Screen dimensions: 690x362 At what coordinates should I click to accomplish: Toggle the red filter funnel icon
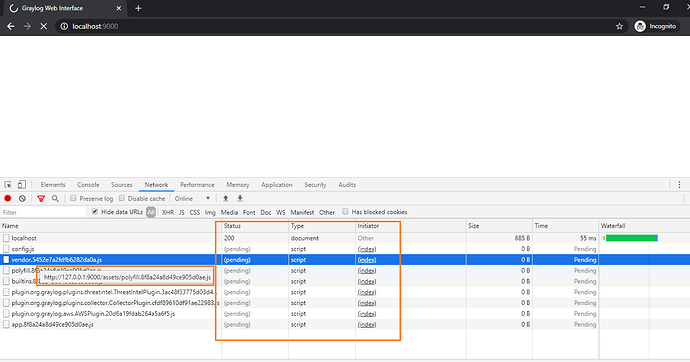pos(41,199)
